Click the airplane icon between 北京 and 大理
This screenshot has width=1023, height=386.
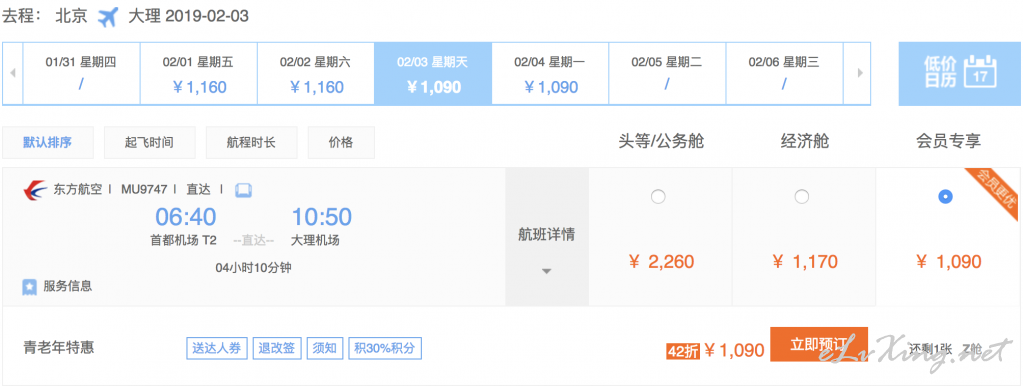[x=108, y=17]
